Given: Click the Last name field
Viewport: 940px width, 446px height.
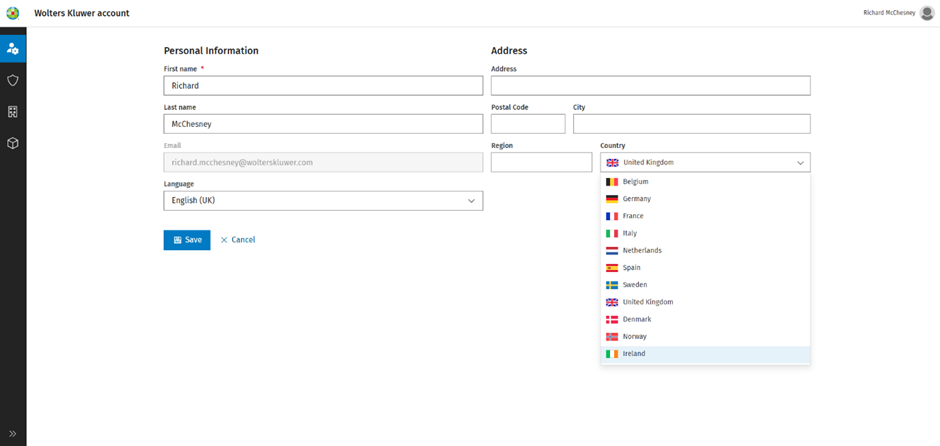Looking at the screenshot, I should click(x=323, y=124).
